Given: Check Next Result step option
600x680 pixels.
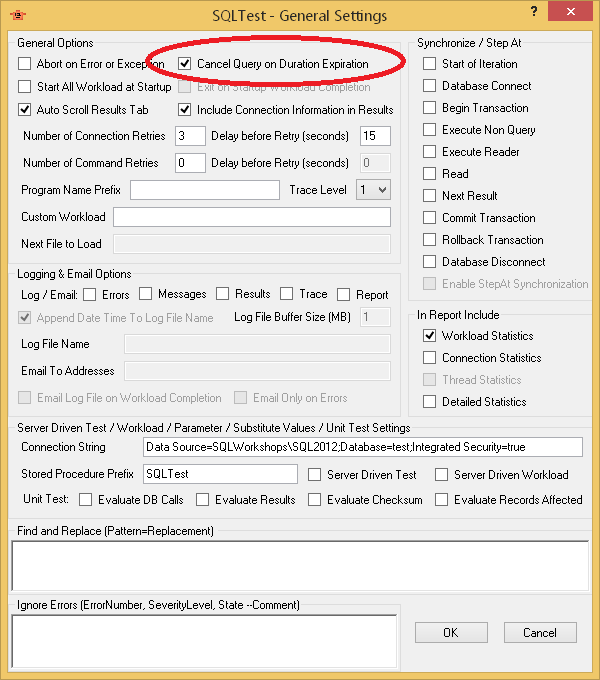Looking at the screenshot, I should point(429,196).
